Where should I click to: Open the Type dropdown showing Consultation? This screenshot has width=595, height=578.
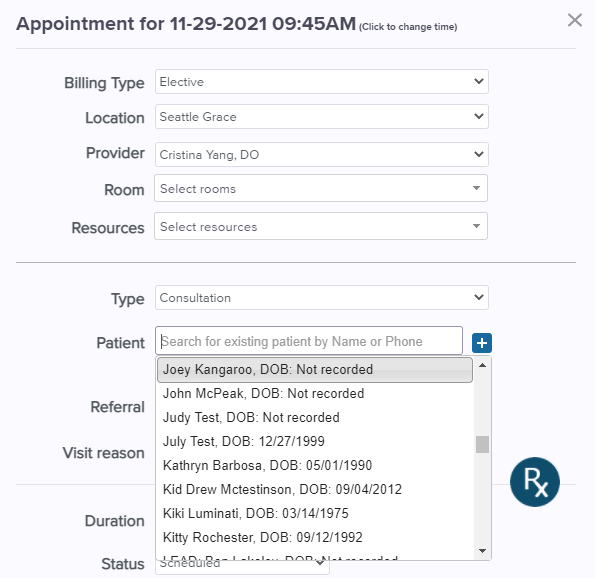pos(321,298)
